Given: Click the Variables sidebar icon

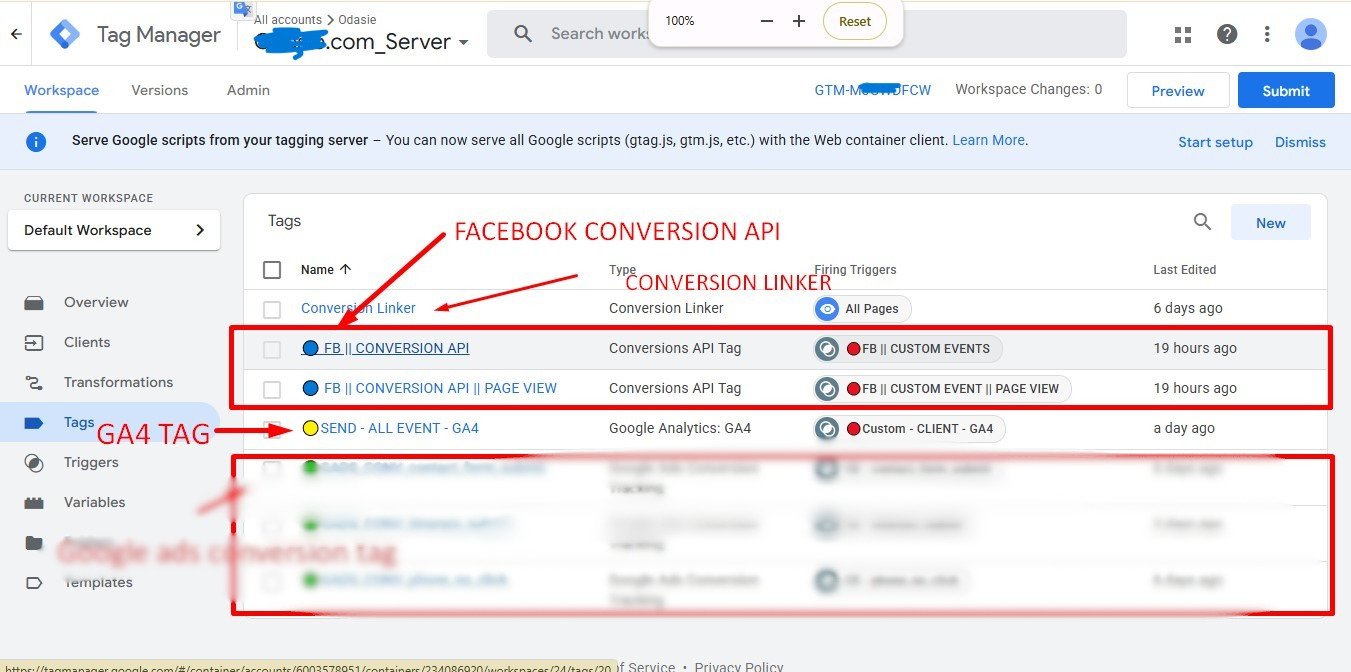Looking at the screenshot, I should coord(34,502).
